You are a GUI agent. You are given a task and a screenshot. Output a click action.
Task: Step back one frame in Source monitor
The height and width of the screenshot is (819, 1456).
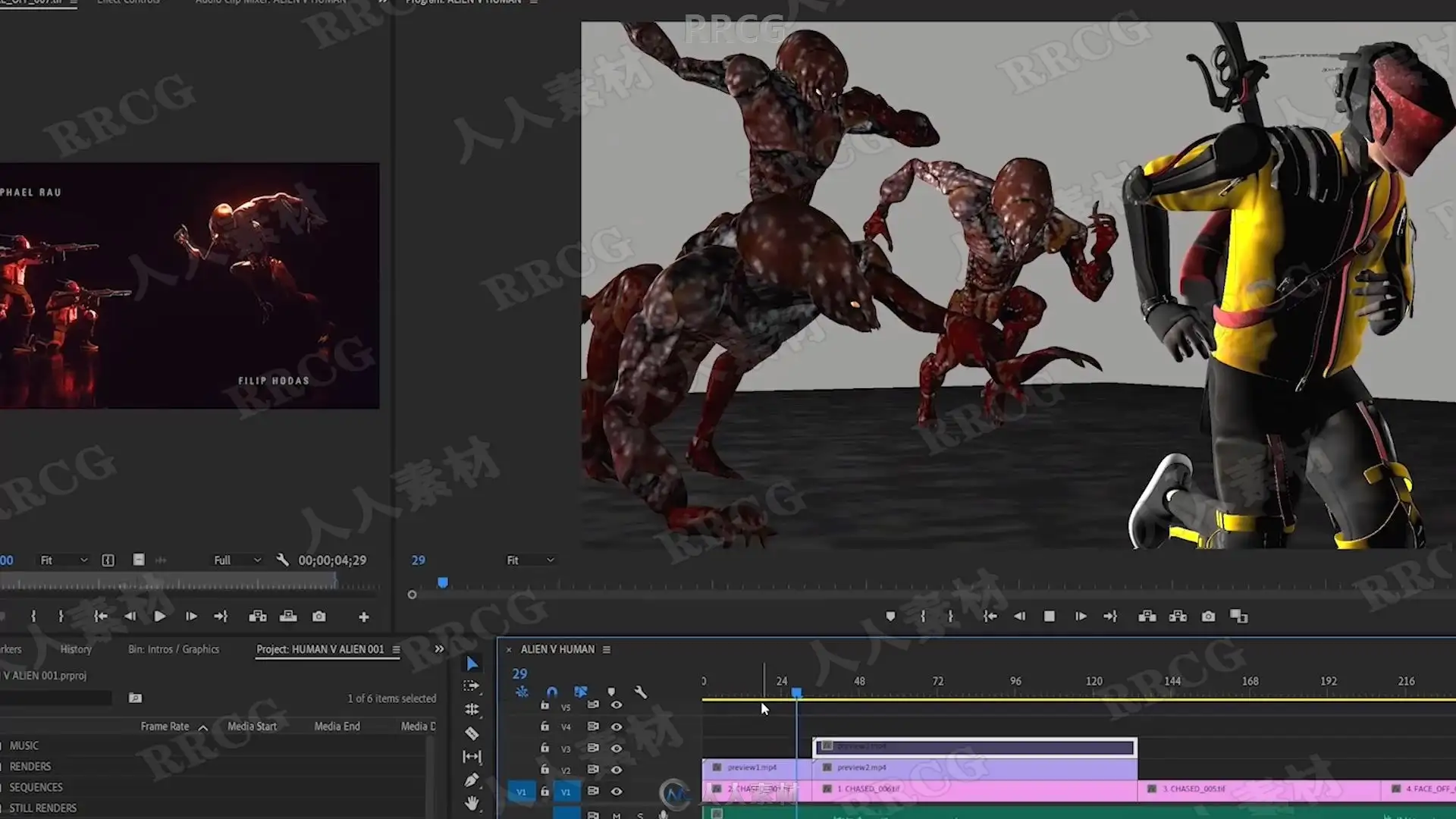[130, 617]
